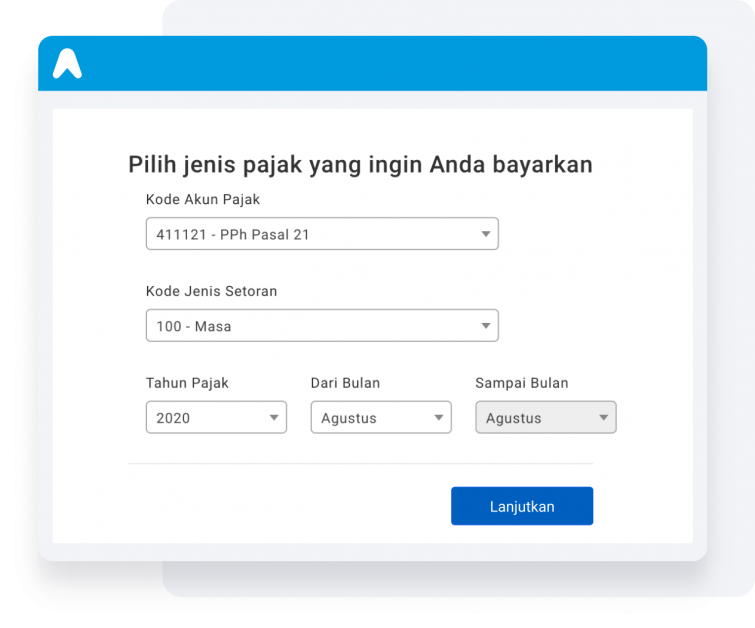Click the Kode Akun Pajak label
The image size is (755, 628).
(203, 199)
